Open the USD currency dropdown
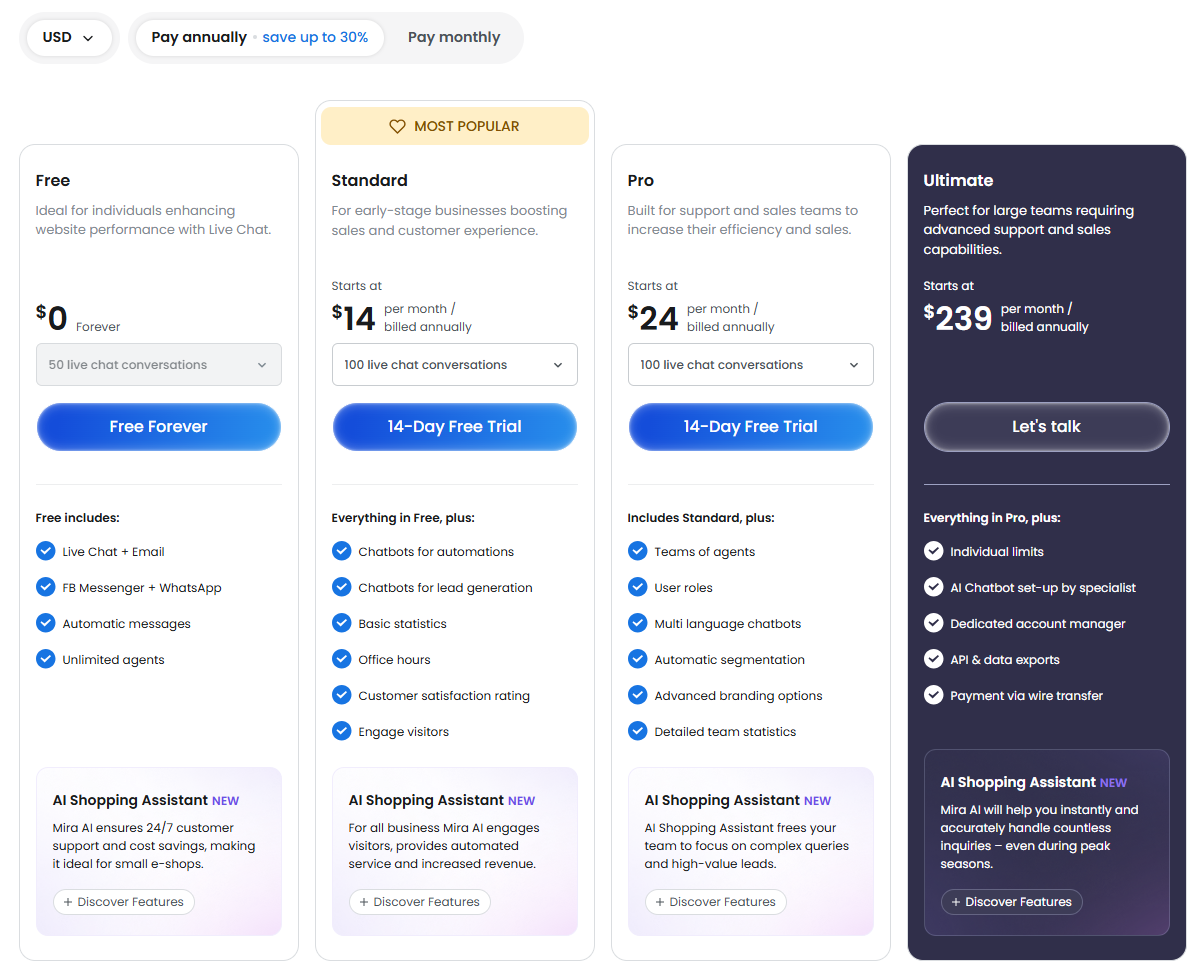Screen dimensions: 1196x966 pos(69,37)
